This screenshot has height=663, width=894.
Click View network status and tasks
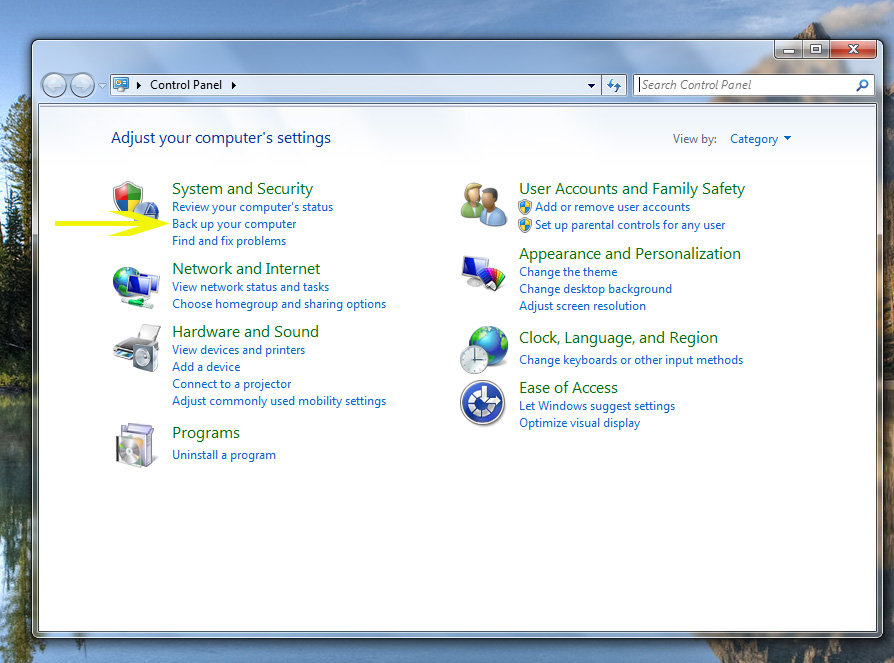(x=251, y=287)
